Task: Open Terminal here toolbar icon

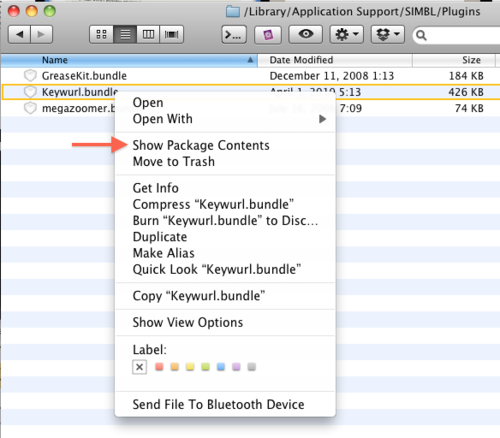Action: pyautogui.click(x=234, y=34)
